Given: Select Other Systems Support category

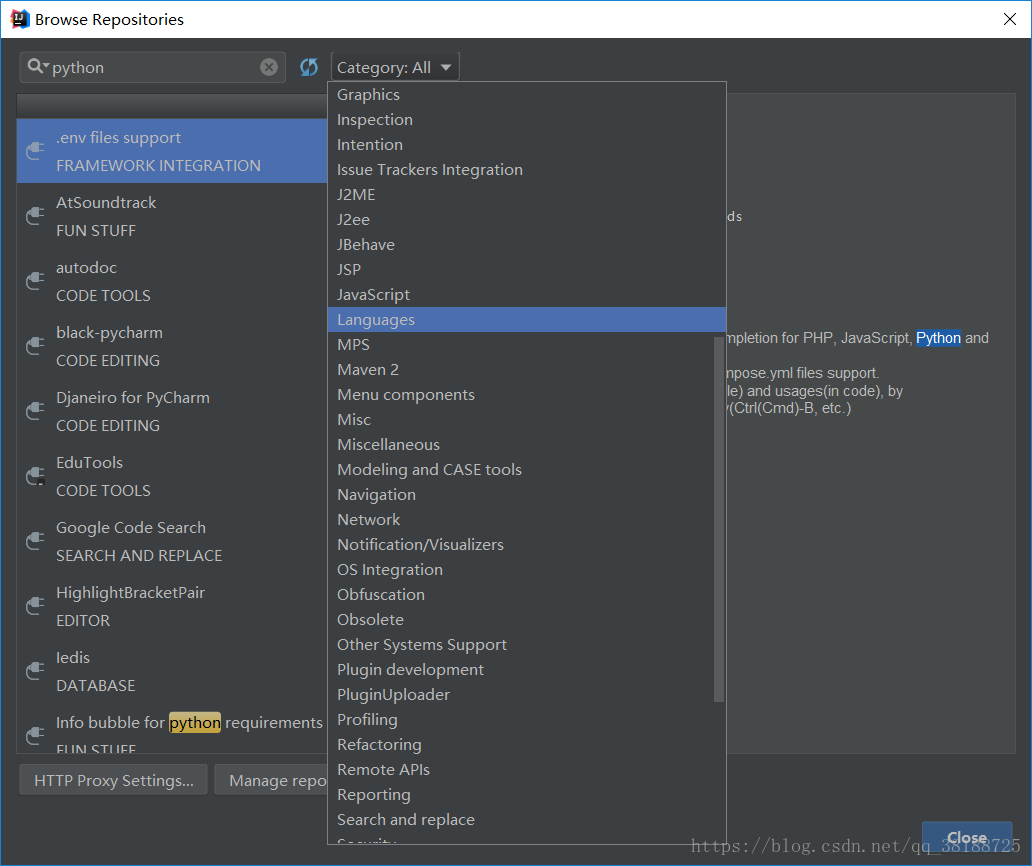Looking at the screenshot, I should (x=521, y=645).
